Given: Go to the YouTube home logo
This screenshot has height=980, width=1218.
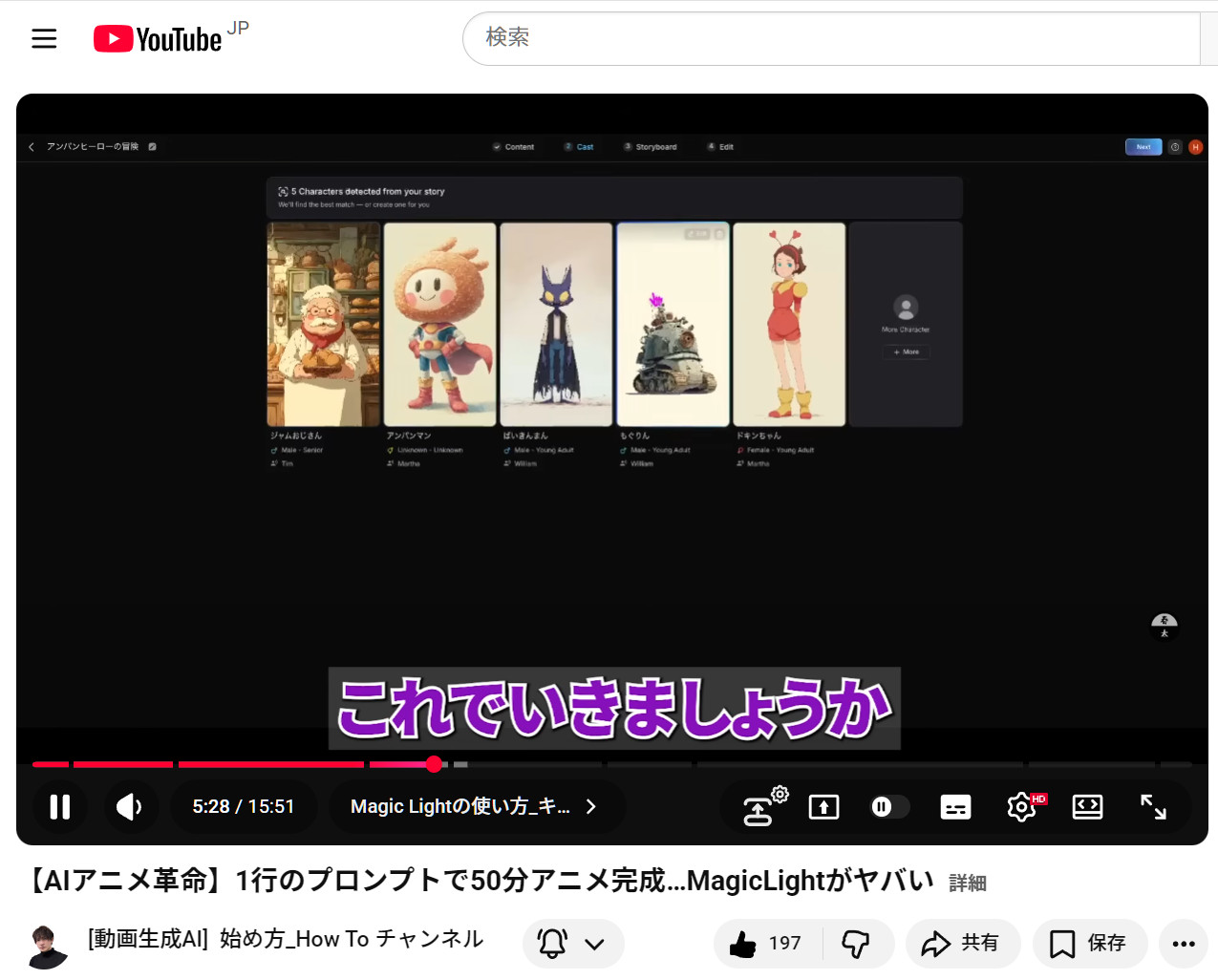Looking at the screenshot, I should coord(159,38).
